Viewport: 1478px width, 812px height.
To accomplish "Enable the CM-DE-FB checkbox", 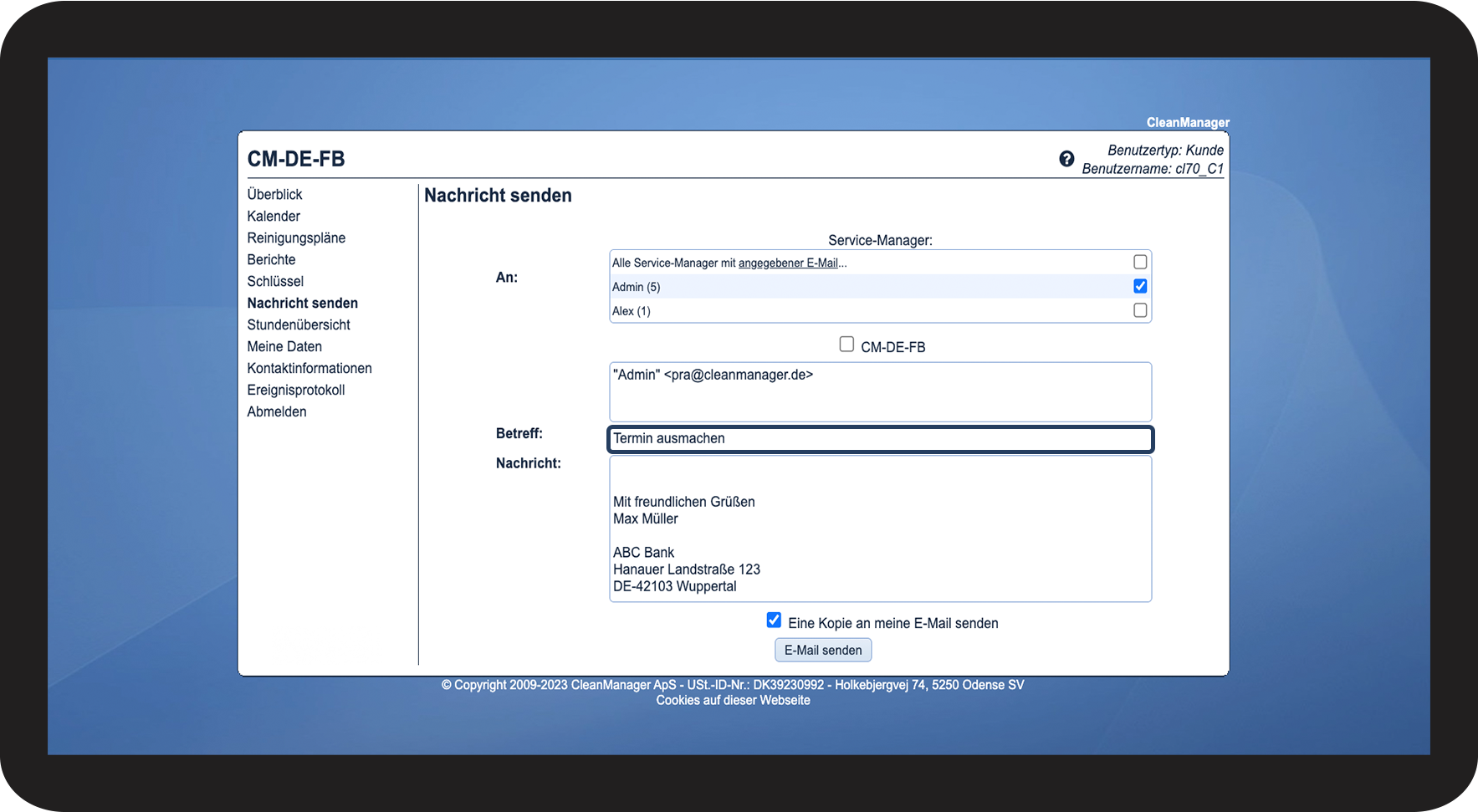I will [846, 345].
